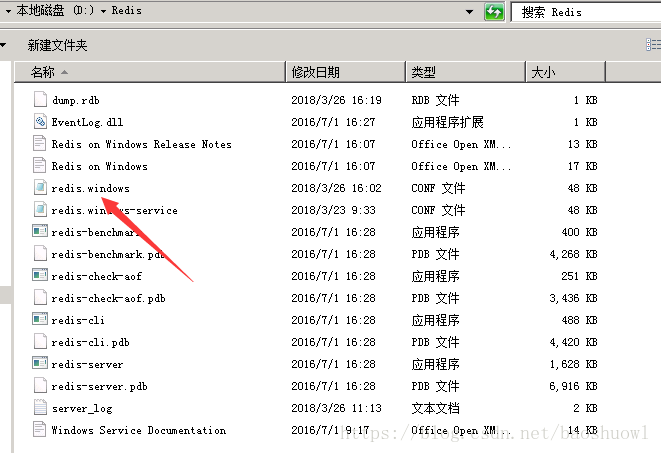Click the dump.rdb file icon
Image resolution: width=661 pixels, height=453 pixels.
tap(40, 99)
